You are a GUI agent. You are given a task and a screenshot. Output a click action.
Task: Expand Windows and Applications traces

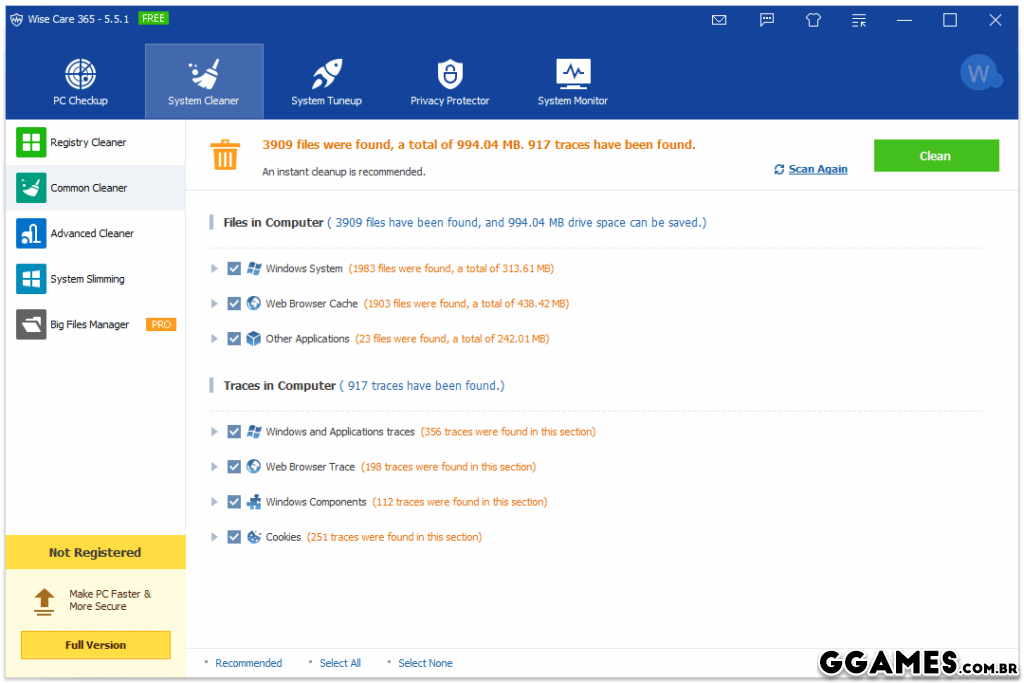pos(214,432)
